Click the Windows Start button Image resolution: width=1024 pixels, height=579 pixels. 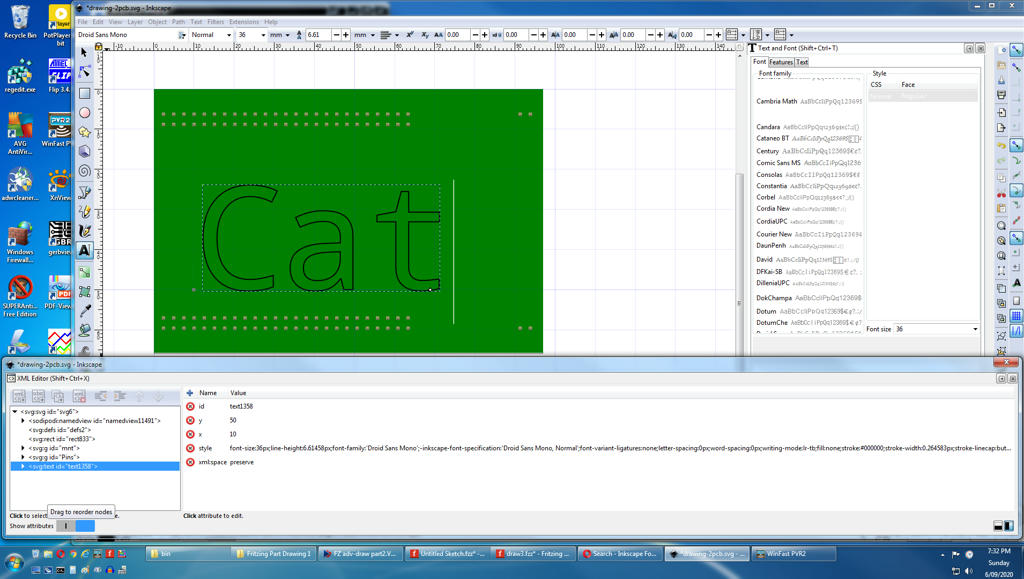point(14,562)
